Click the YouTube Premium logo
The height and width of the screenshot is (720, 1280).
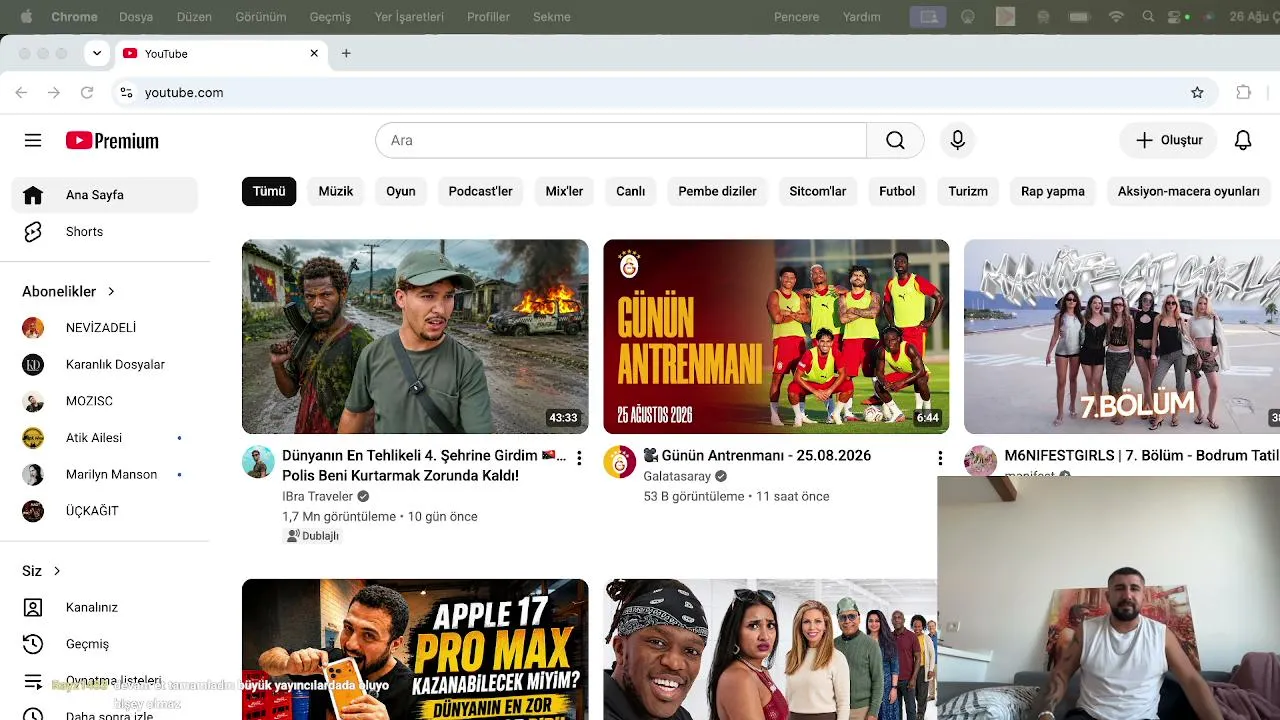click(x=112, y=141)
